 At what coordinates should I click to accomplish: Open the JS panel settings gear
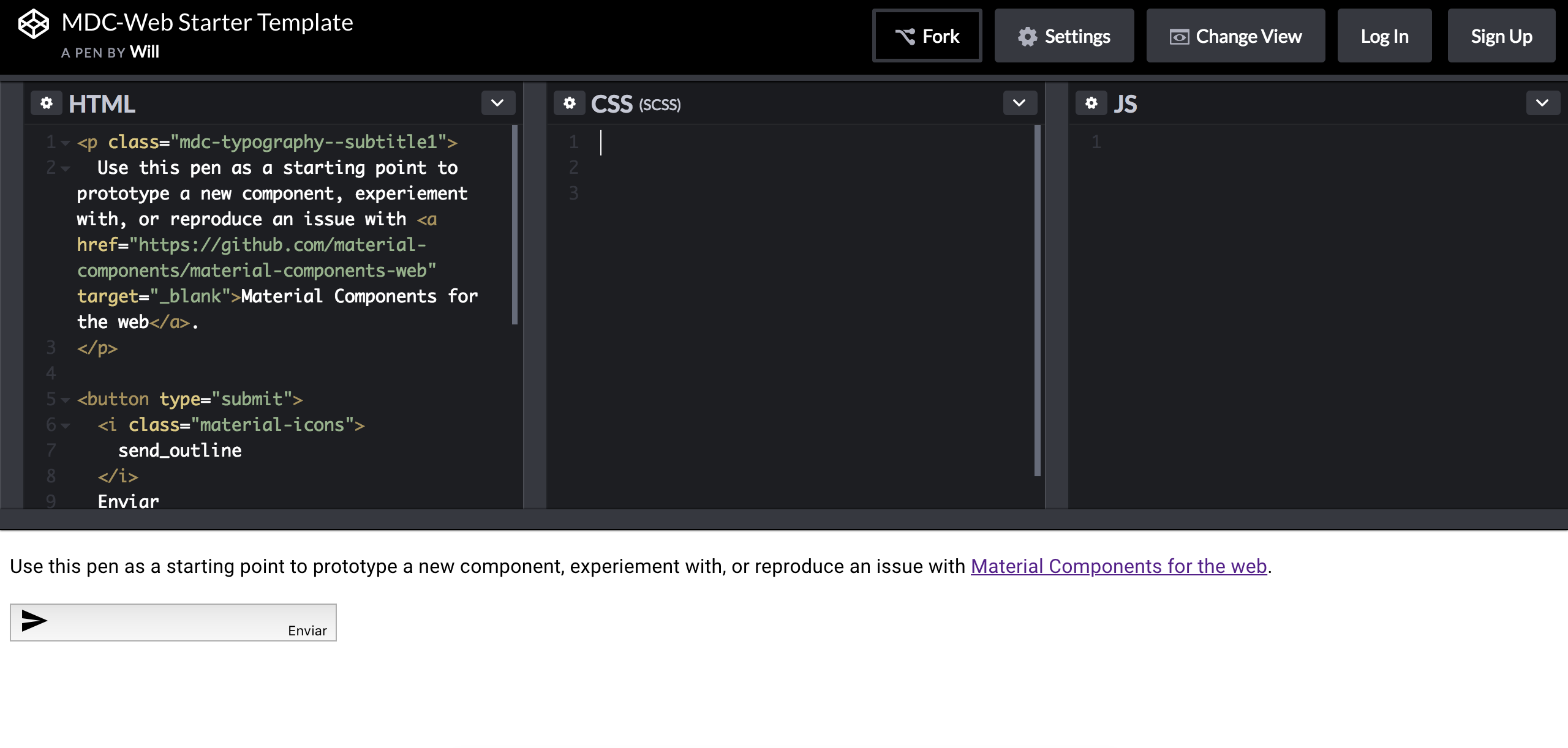pyautogui.click(x=1091, y=103)
